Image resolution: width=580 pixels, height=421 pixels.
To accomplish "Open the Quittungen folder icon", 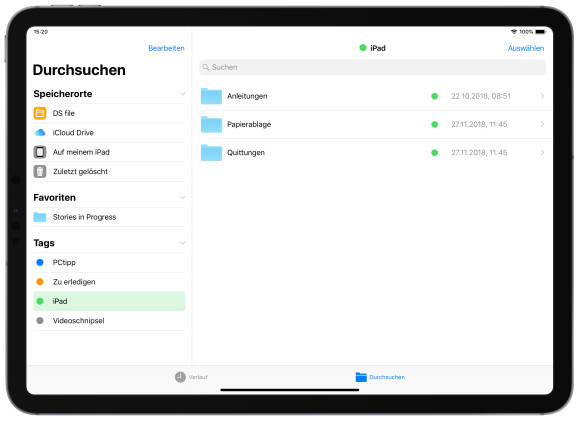I will [211, 152].
